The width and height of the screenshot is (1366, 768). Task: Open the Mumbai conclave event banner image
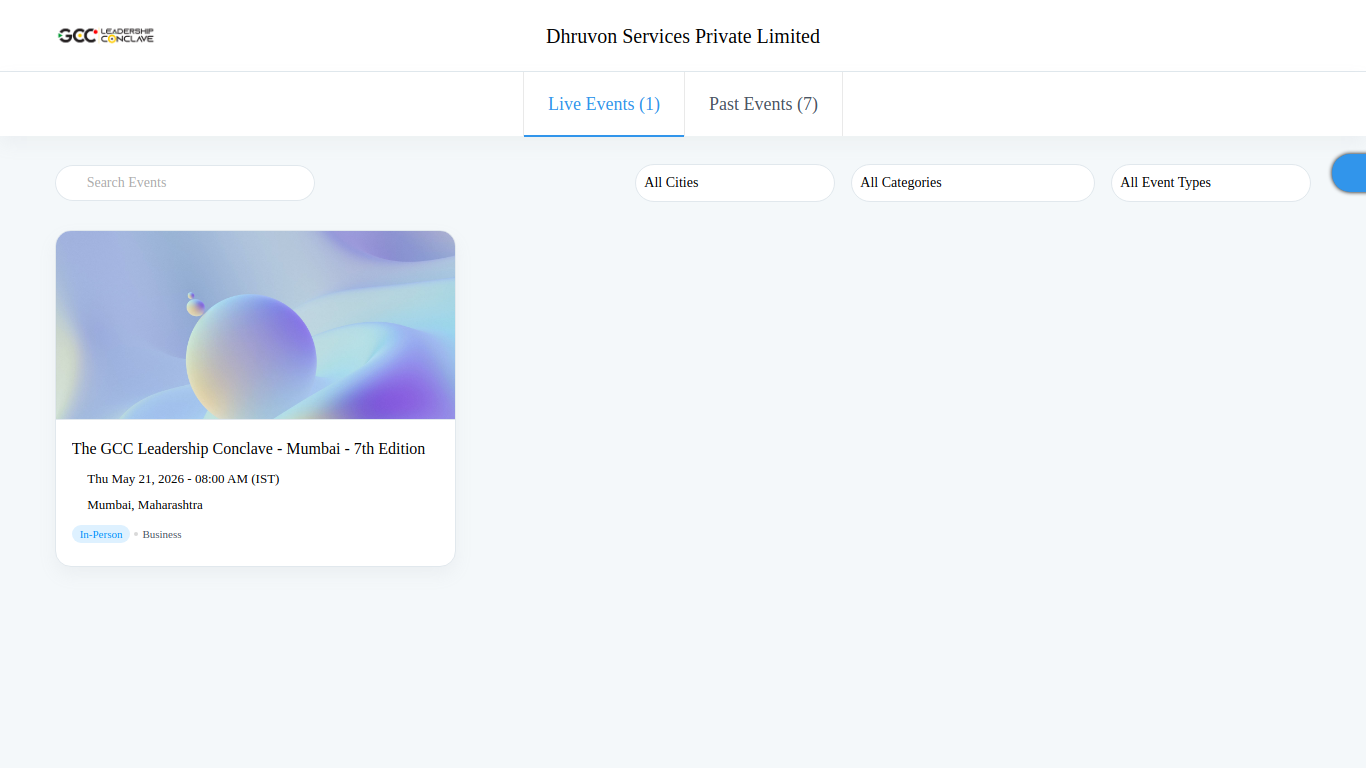click(x=255, y=325)
